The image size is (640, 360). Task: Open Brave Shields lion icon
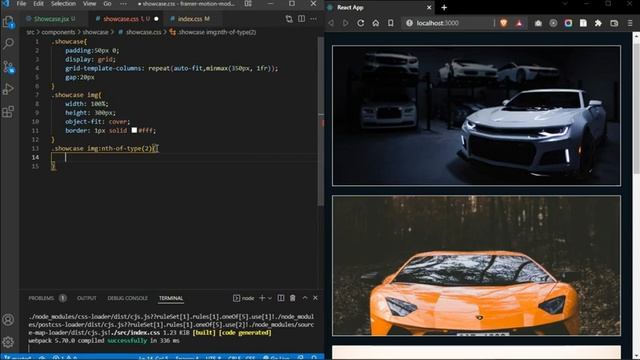click(504, 23)
